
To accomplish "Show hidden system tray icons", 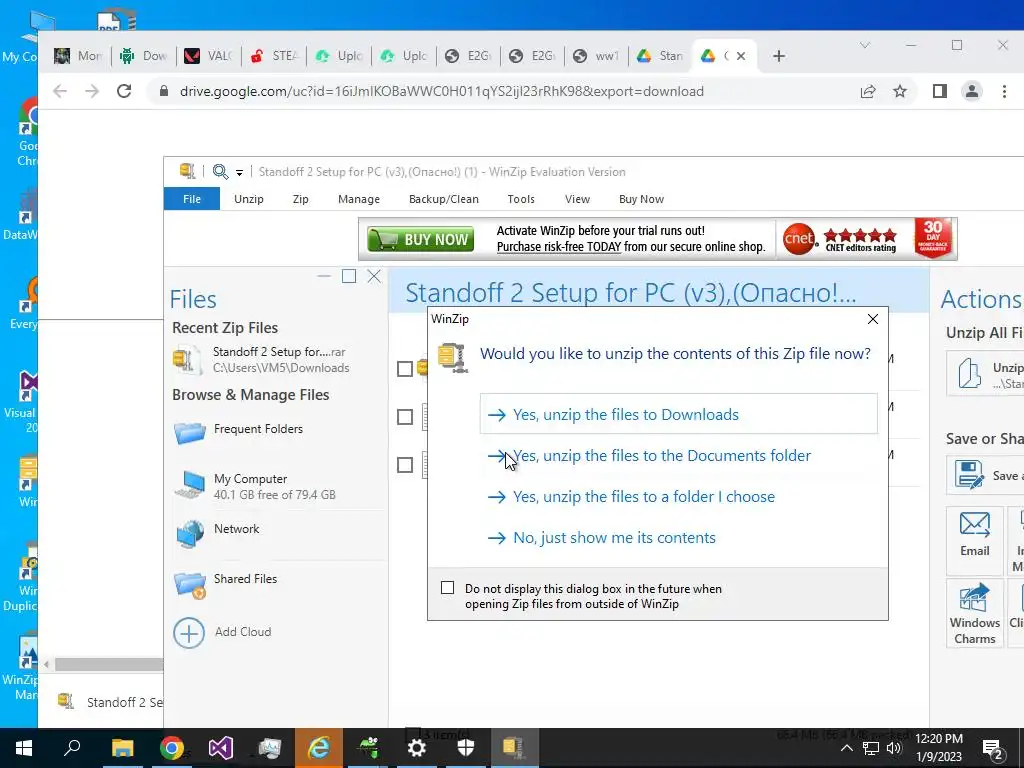I will click(x=846, y=748).
